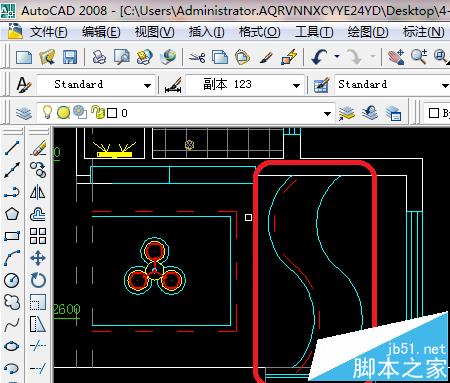This screenshot has width=450, height=383.
Task: Click the Layer Previous icon
Action: pos(370,113)
